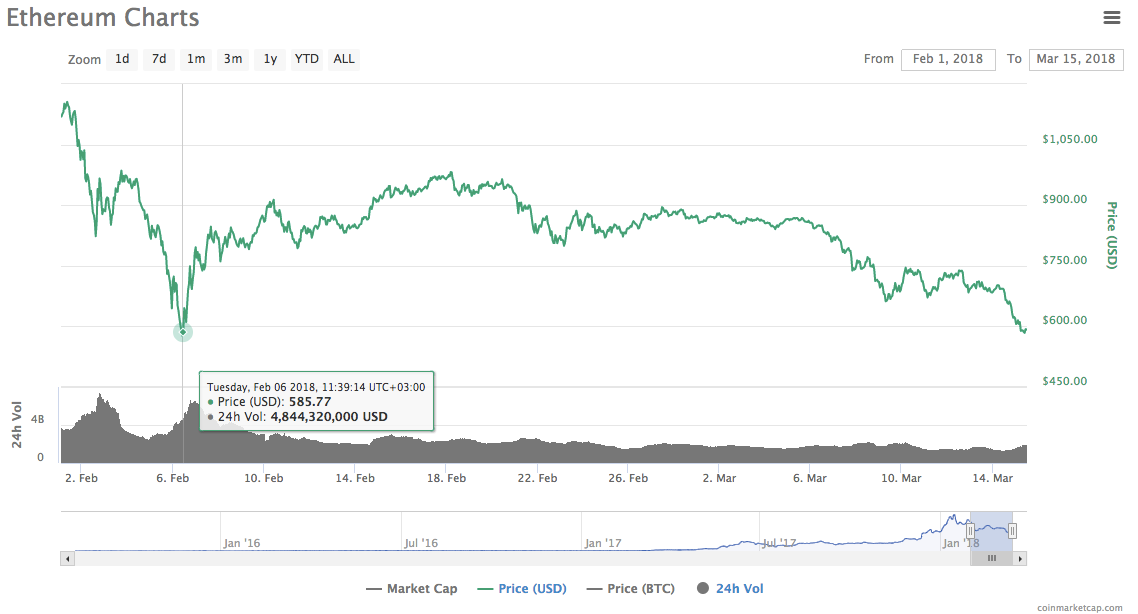
Task: Click the navigator scrollbar right arrow
Action: click(x=1020, y=558)
